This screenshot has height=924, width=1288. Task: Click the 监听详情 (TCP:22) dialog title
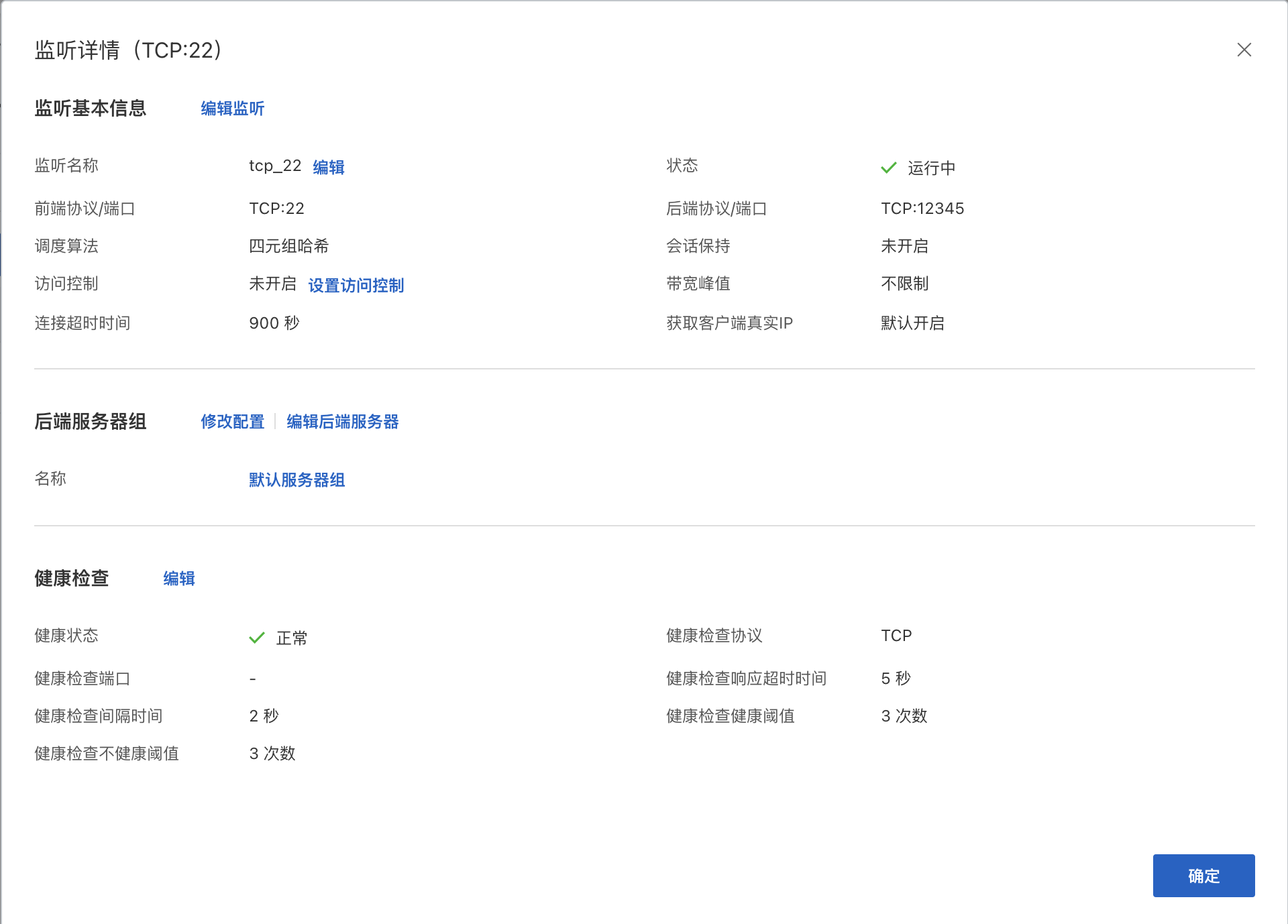click(x=128, y=50)
